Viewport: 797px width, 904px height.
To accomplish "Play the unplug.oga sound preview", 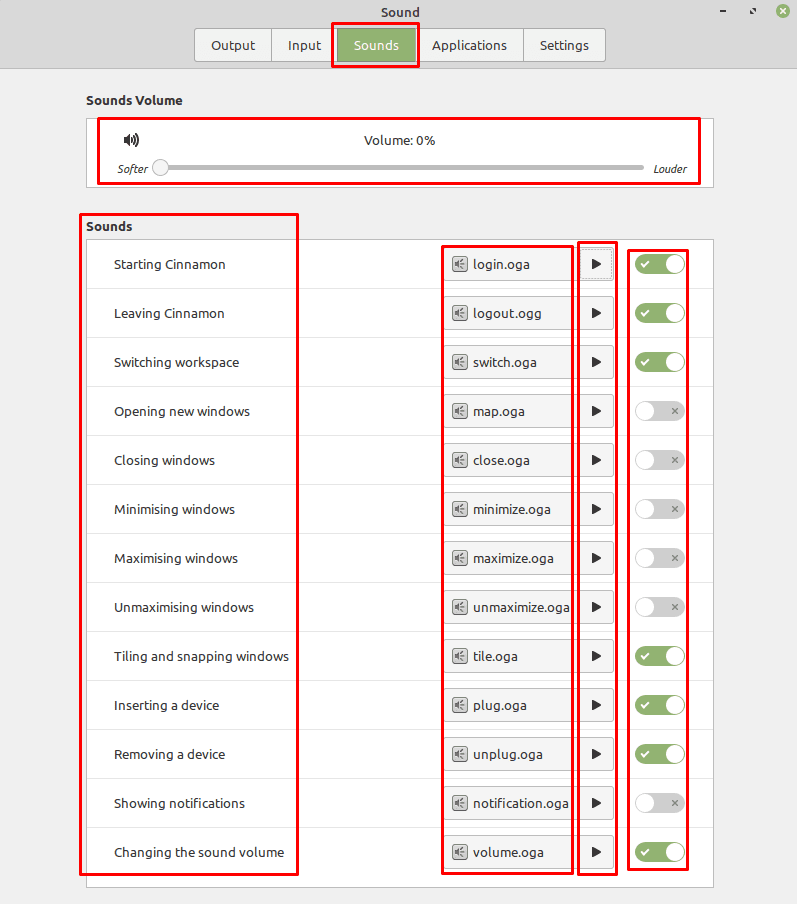I will click(596, 754).
